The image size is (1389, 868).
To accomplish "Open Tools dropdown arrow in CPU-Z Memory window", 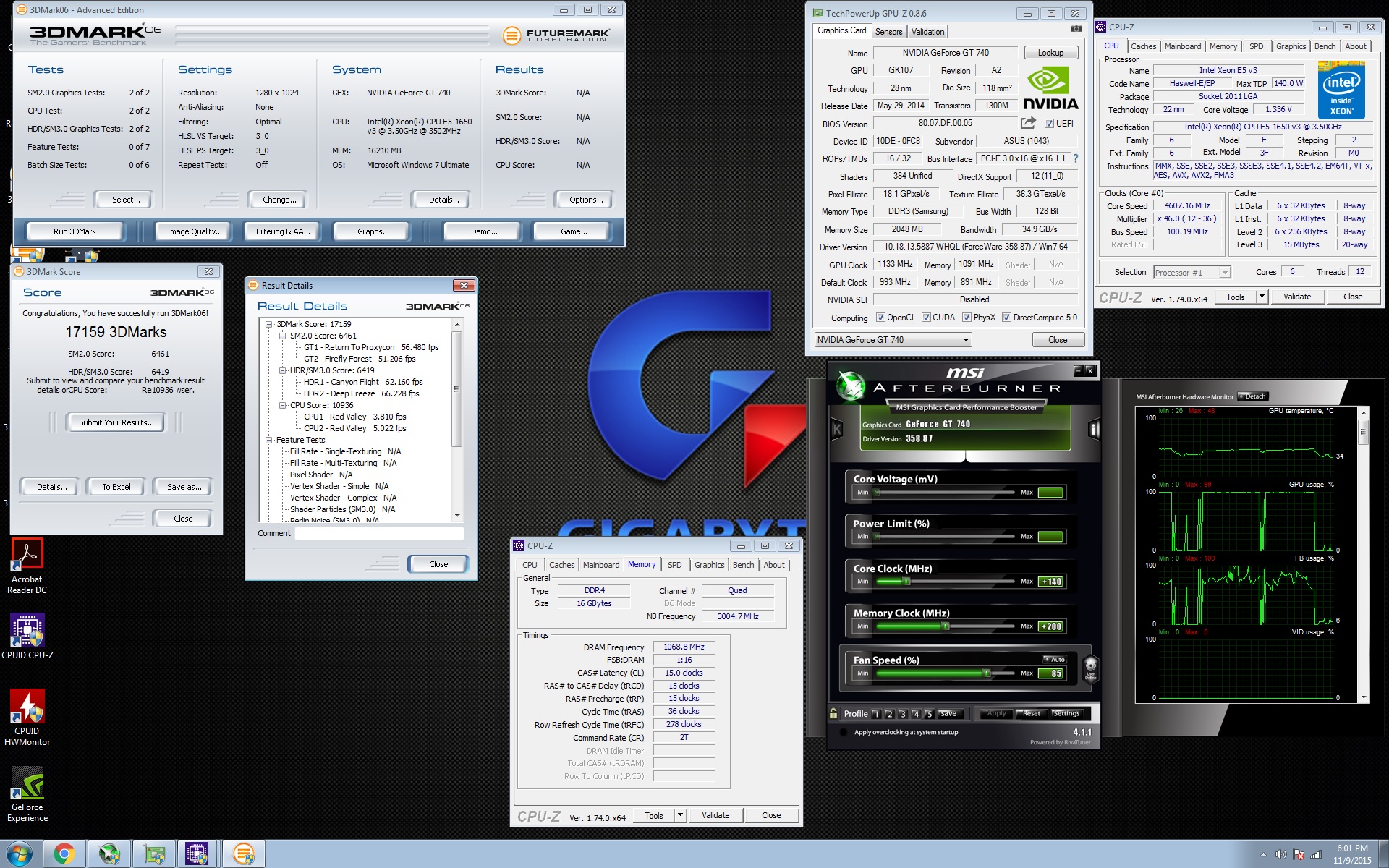I will click(x=680, y=815).
